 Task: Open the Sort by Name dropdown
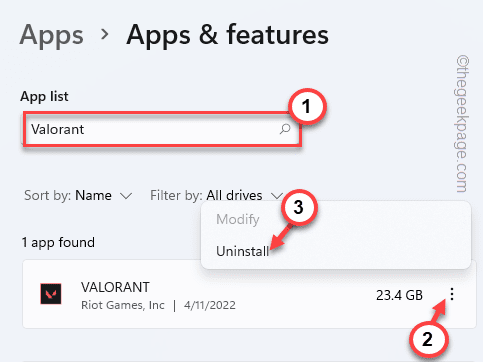pos(78,195)
